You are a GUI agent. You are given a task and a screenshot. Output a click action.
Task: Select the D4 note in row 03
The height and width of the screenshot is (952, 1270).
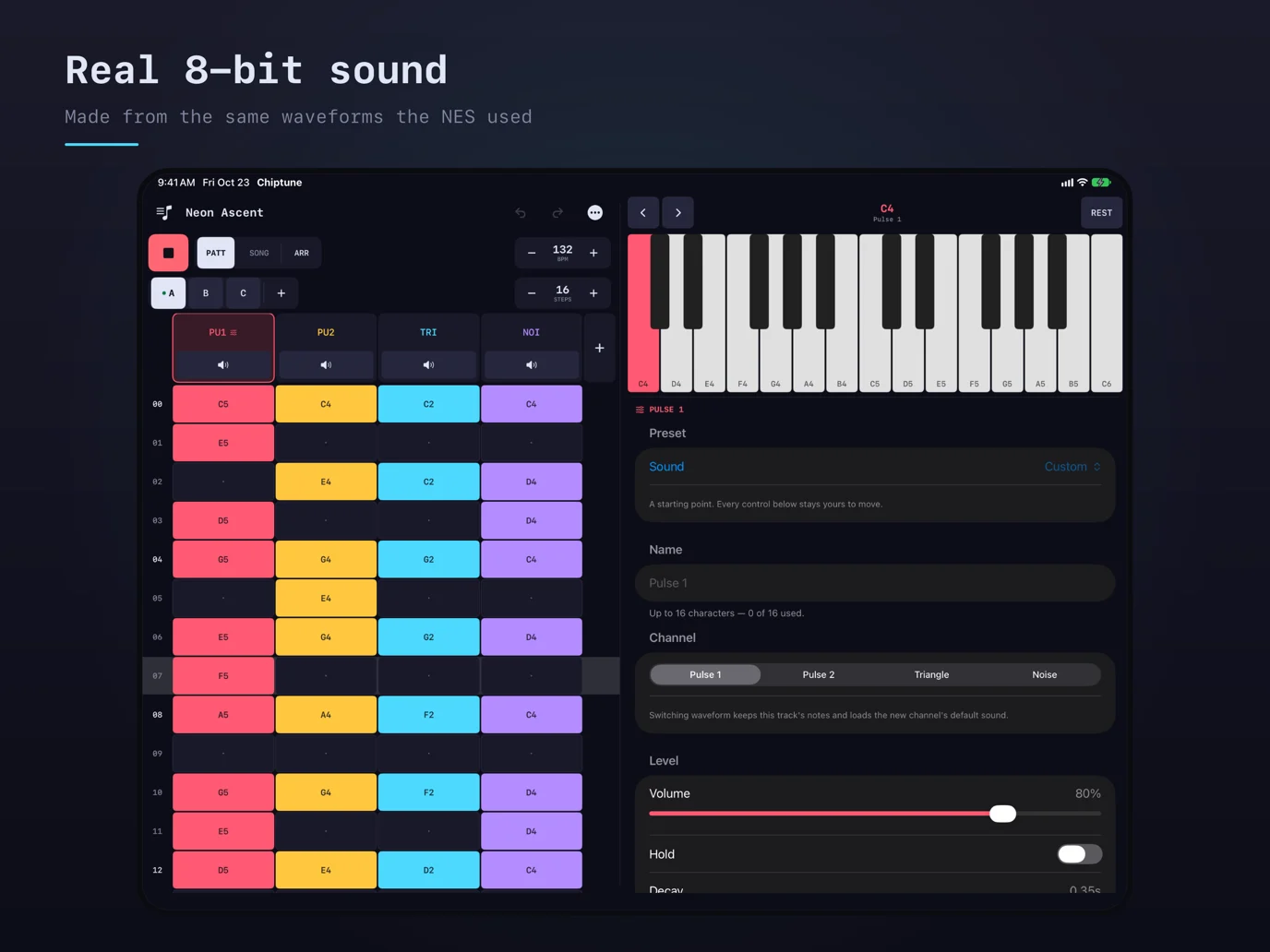coord(532,520)
